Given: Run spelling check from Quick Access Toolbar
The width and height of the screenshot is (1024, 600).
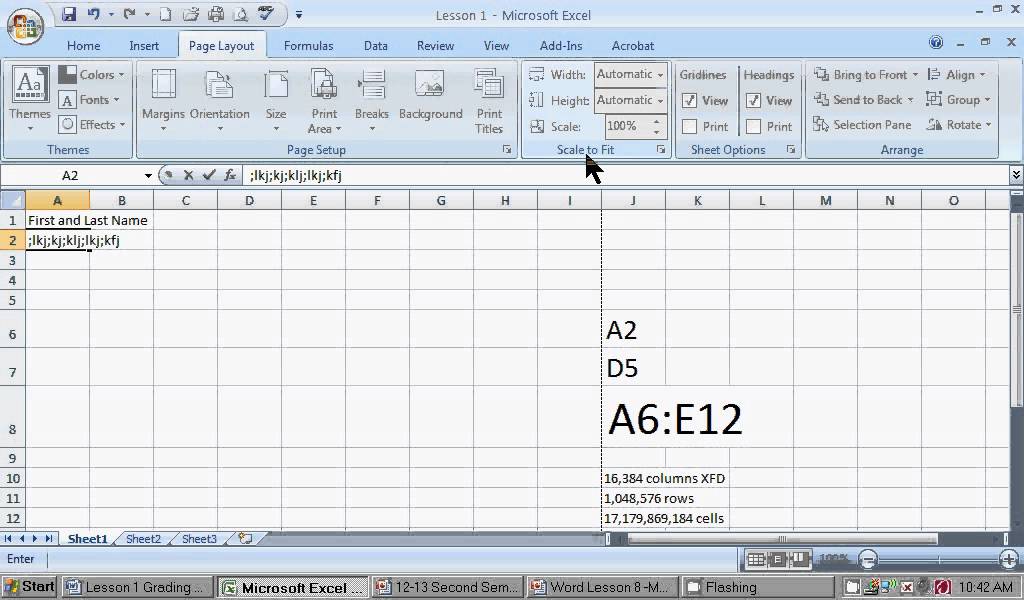Looking at the screenshot, I should coord(265,14).
